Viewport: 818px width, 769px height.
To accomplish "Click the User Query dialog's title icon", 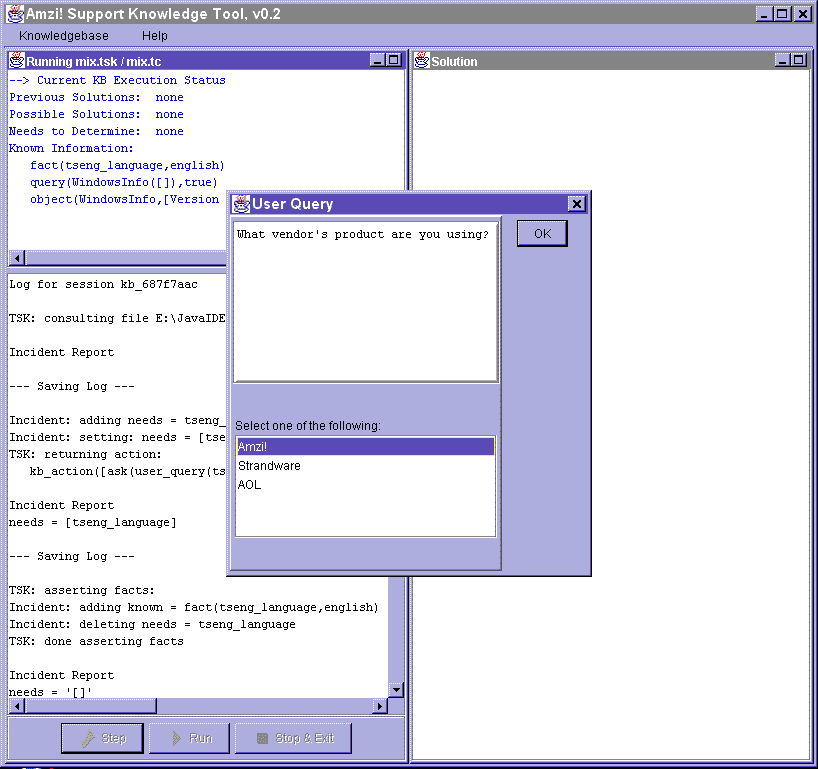I will pos(241,203).
